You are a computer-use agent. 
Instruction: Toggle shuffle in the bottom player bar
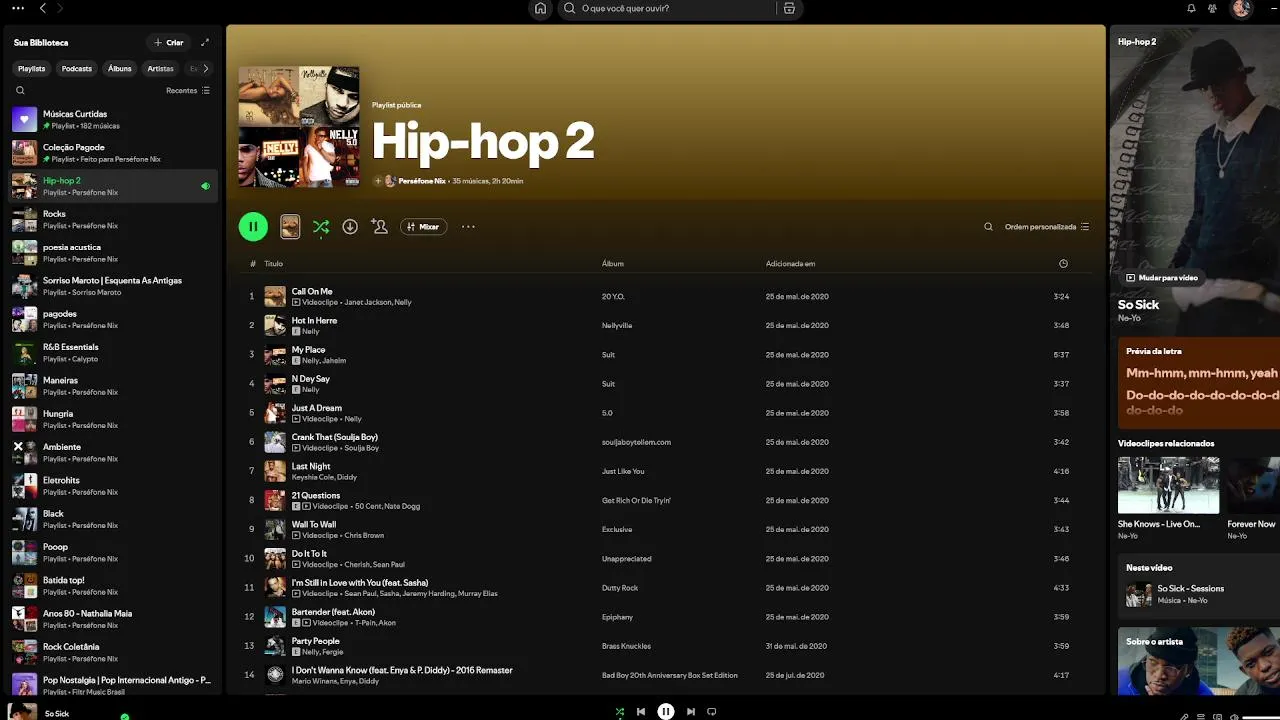point(619,712)
